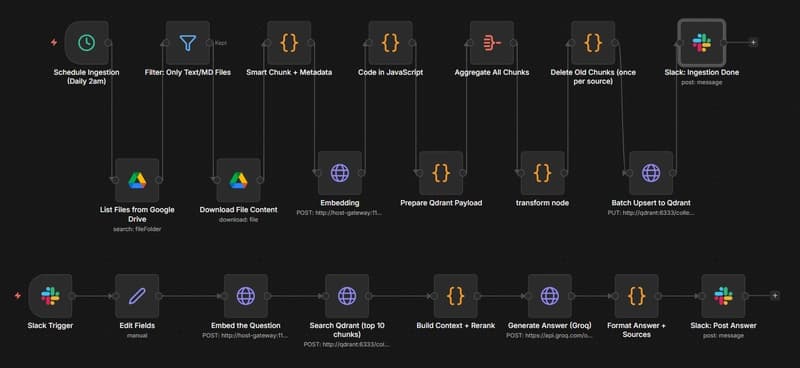Open the List Files from Google Drive node
Viewport: 800px width, 368px height.
click(x=137, y=180)
